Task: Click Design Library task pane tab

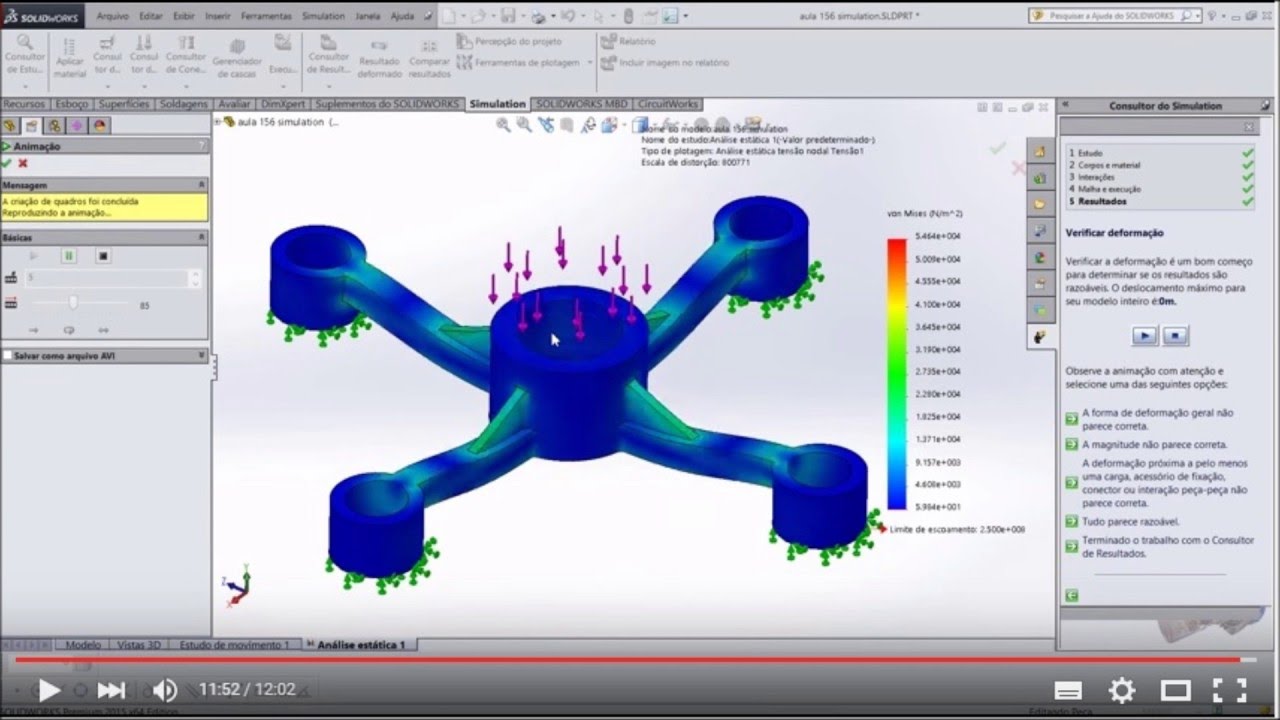Action: 1040,178
